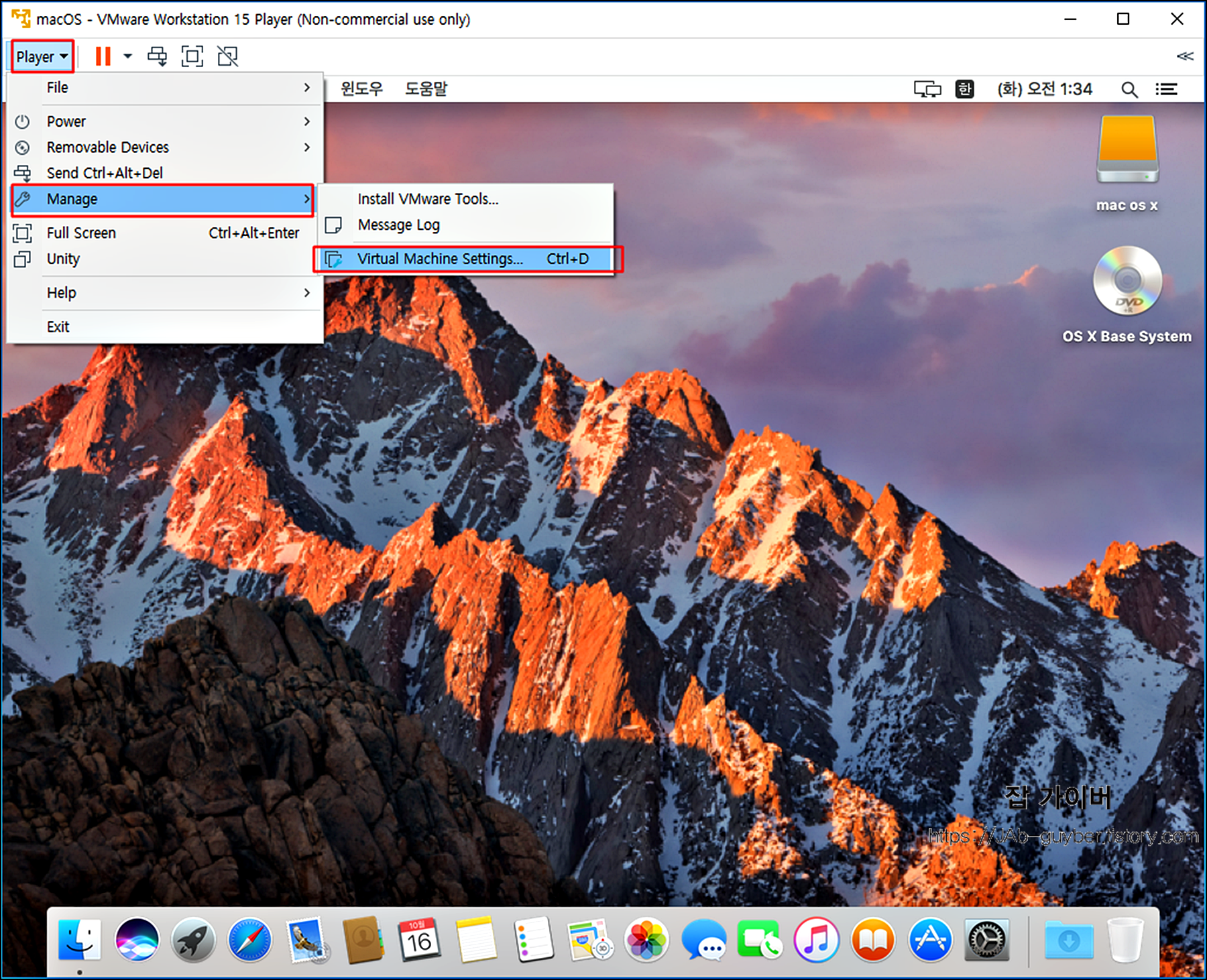Open the Help submenu
This screenshot has width=1207, height=980.
(x=165, y=293)
